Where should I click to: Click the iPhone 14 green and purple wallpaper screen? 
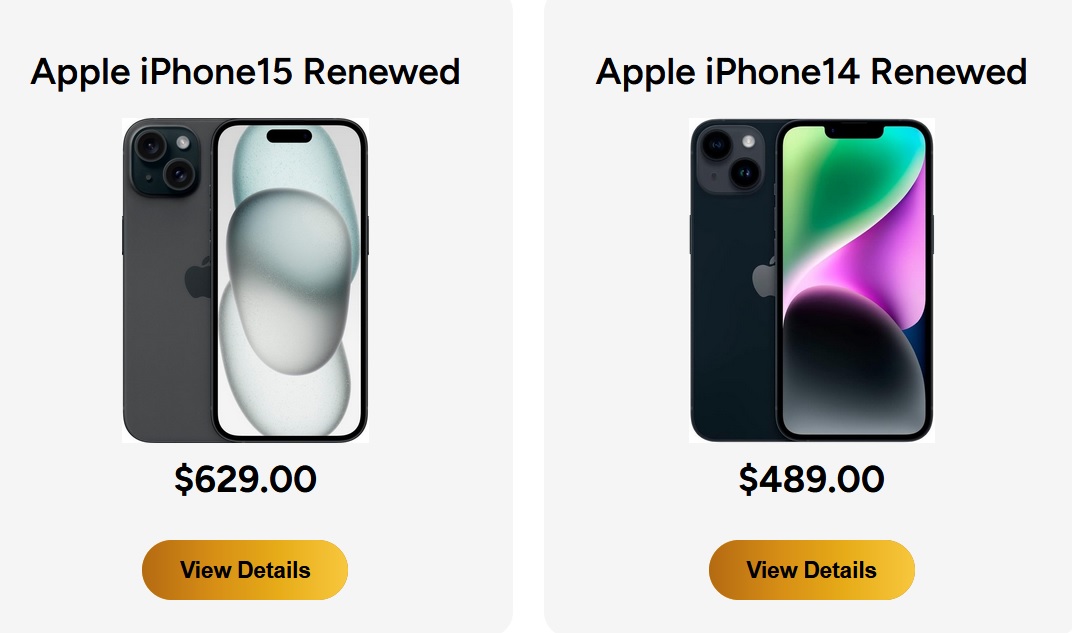pyautogui.click(x=854, y=280)
